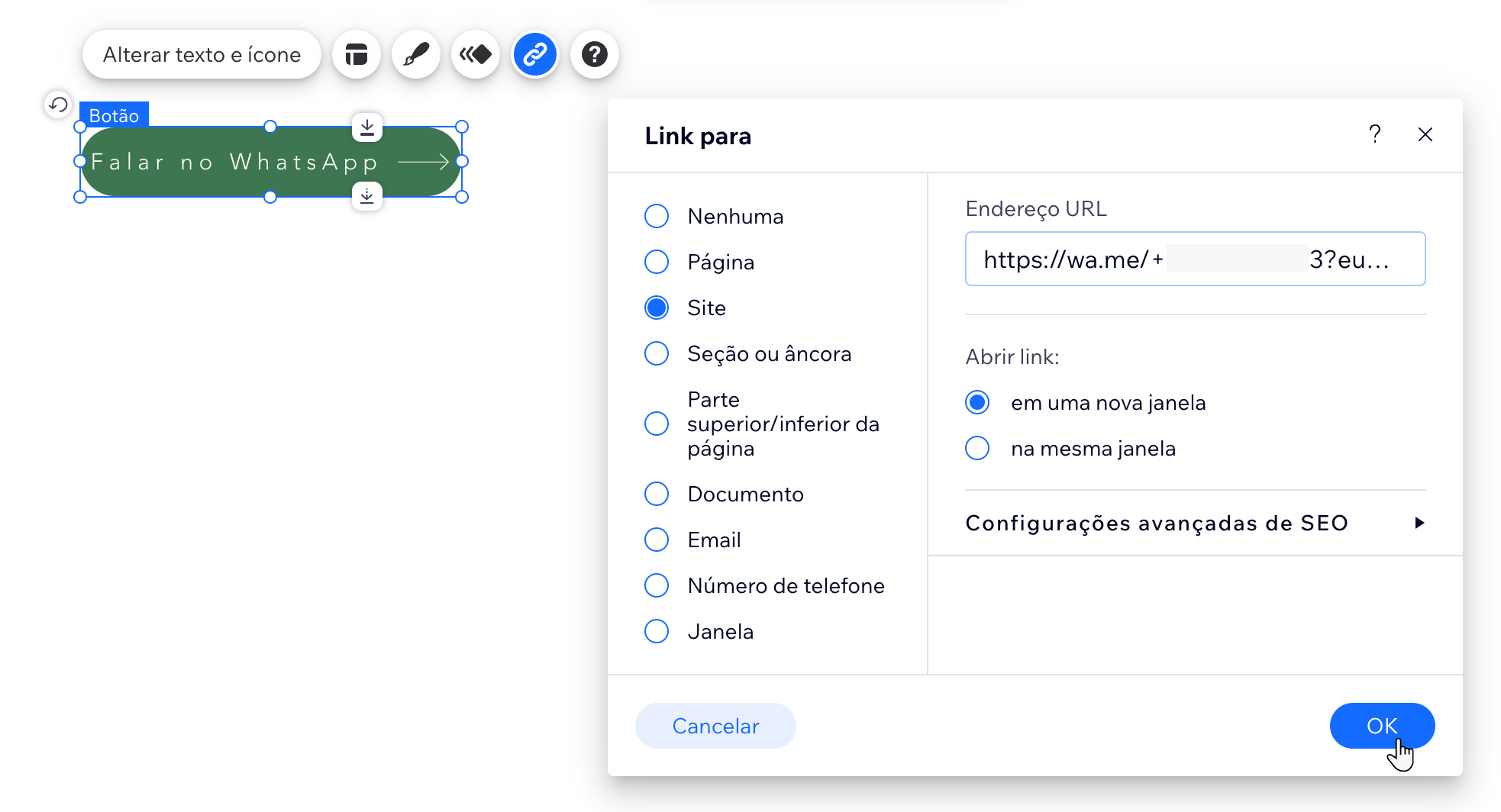Close the Link para dialog
This screenshot has height=812, width=1501.
click(x=1425, y=134)
